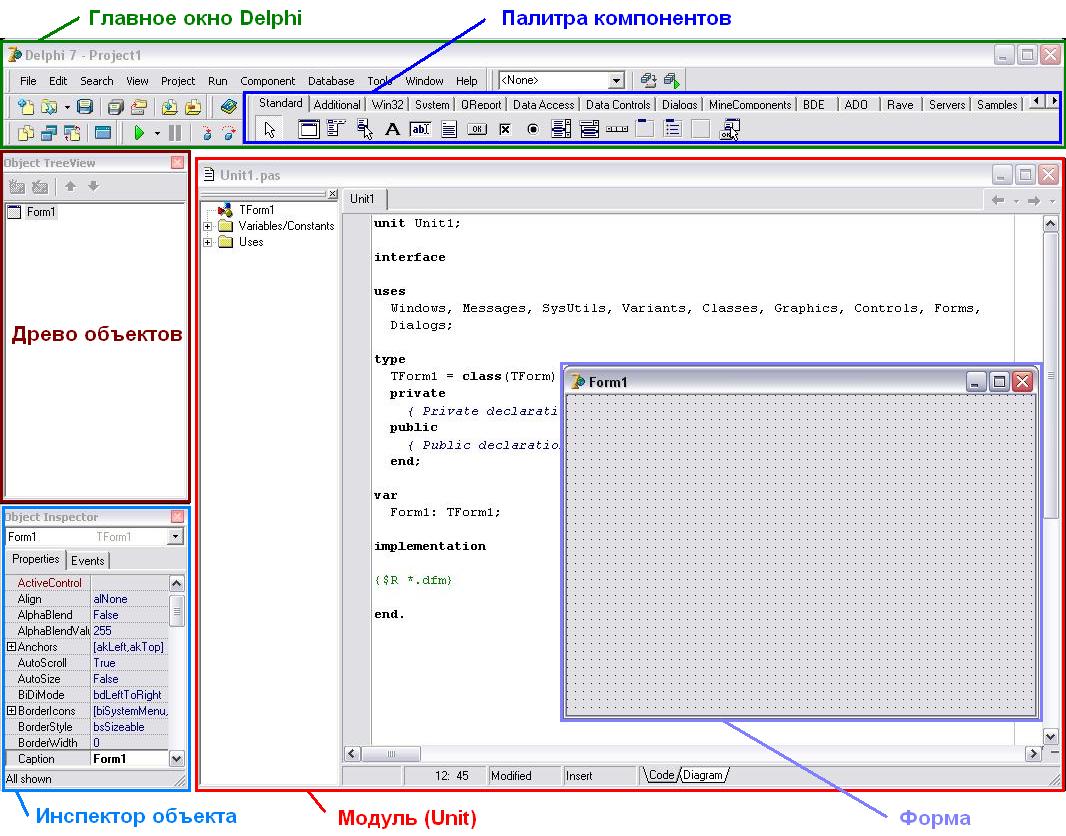Click the Step Over debug icon
The width and height of the screenshot is (1066, 836).
point(228,133)
